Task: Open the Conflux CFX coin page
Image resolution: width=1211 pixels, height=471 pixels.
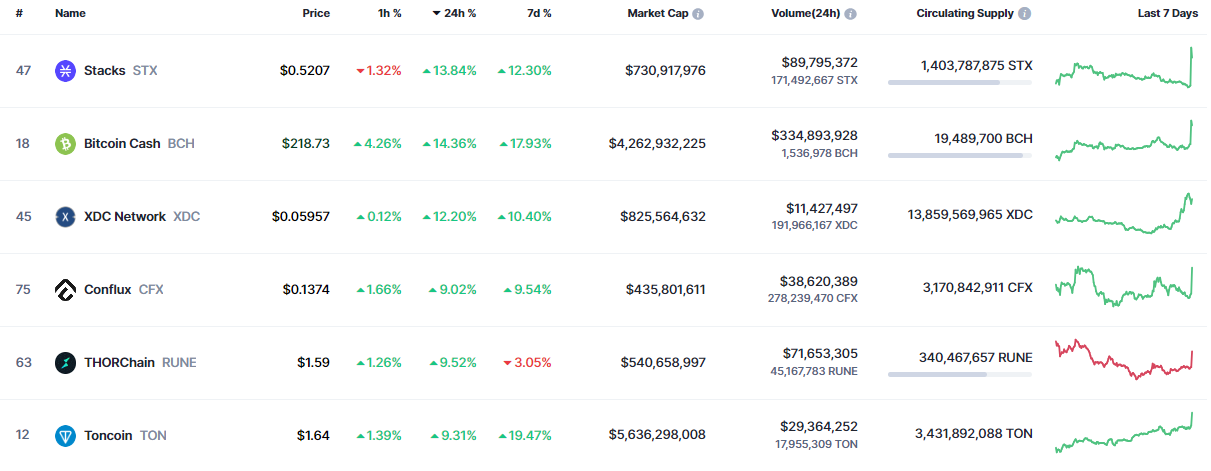Action: [x=123, y=290]
